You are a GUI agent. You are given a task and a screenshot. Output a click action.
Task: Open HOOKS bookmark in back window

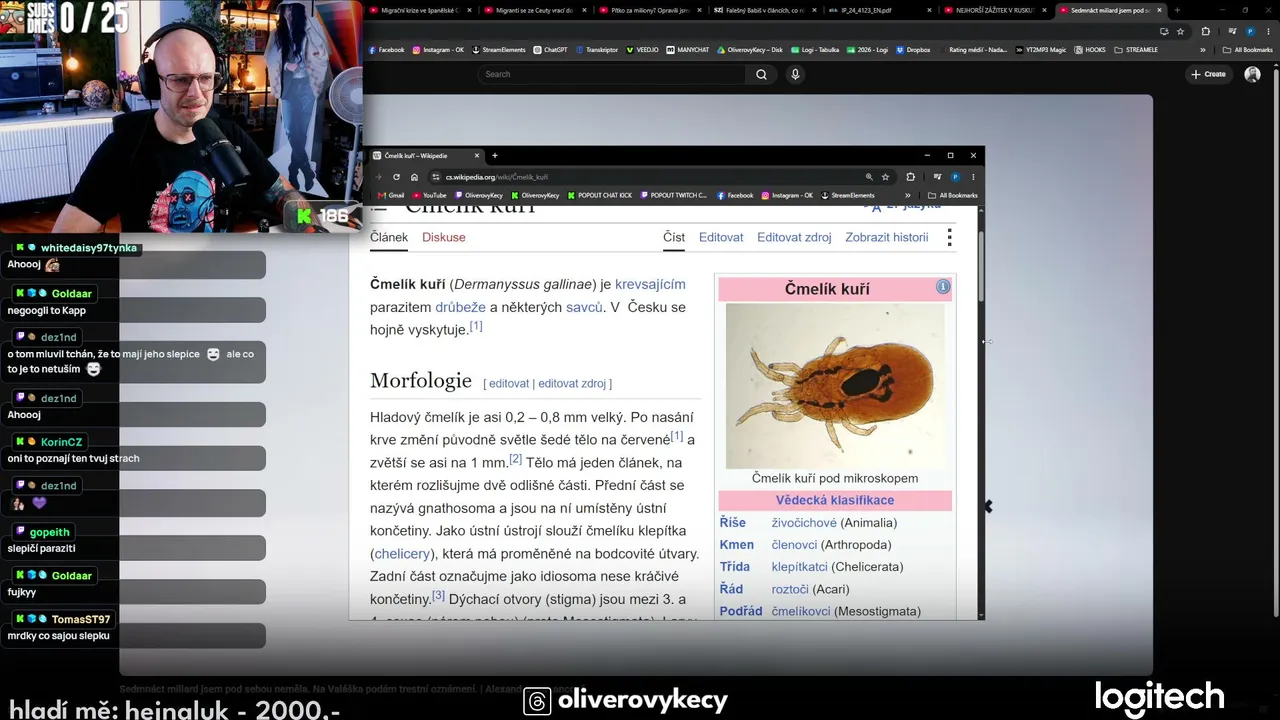(x=1090, y=49)
